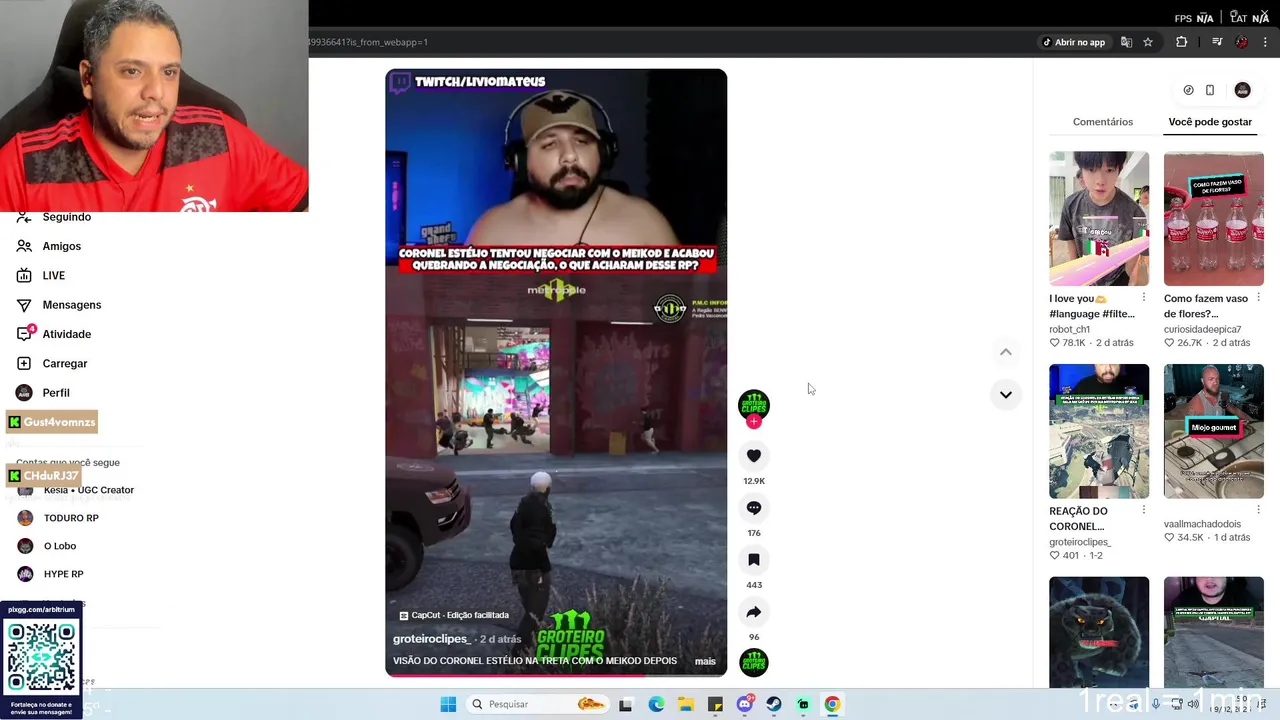1280x720 pixels.
Task: Open LIVE in the sidebar
Action: (54, 275)
